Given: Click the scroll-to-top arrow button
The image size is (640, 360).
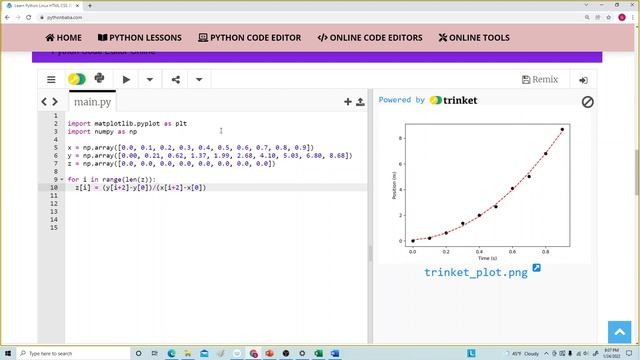Looking at the screenshot, I should click(620, 332).
